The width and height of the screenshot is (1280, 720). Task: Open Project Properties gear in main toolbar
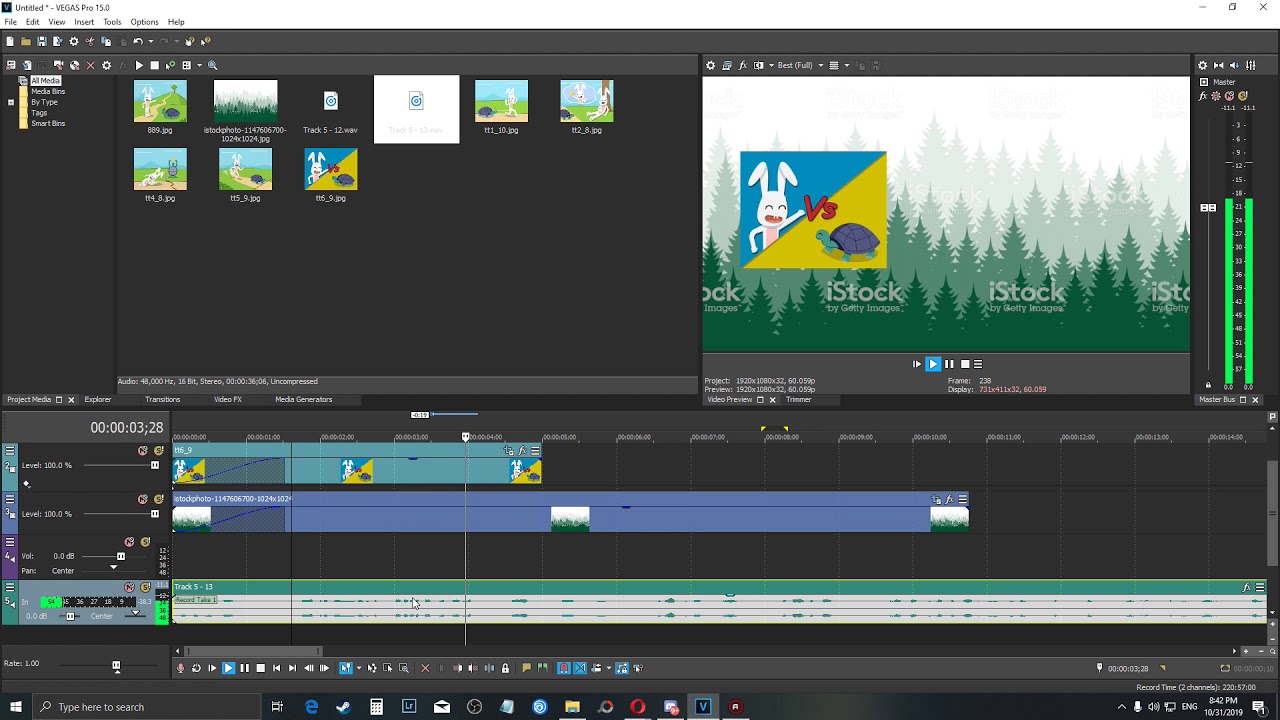74,41
